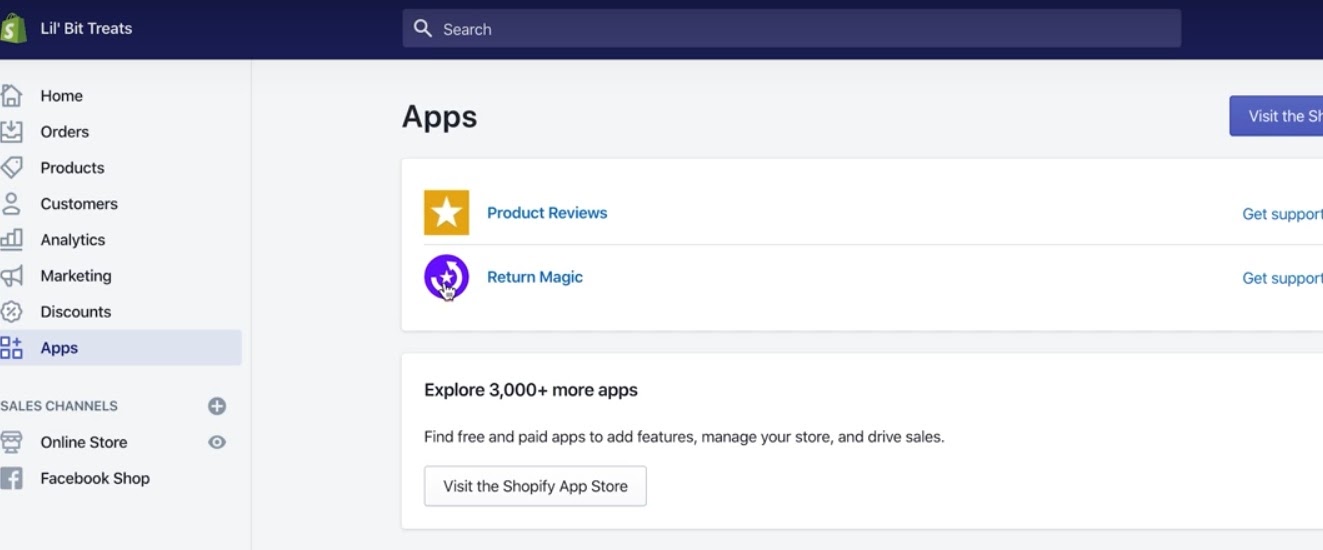This screenshot has width=1323, height=550.
Task: Open Home in the sidebar
Action: click(x=61, y=96)
